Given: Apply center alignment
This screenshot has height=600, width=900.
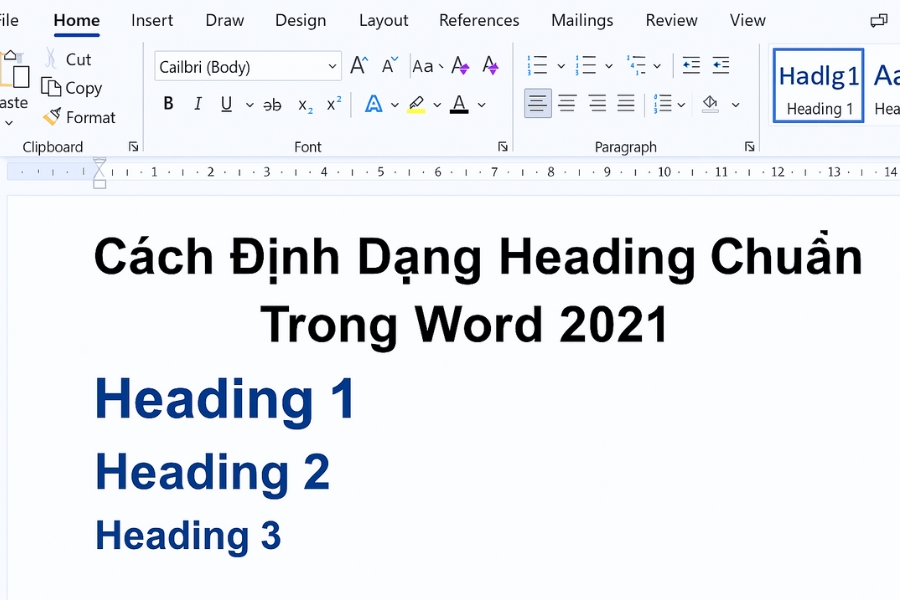Looking at the screenshot, I should pos(567,103).
